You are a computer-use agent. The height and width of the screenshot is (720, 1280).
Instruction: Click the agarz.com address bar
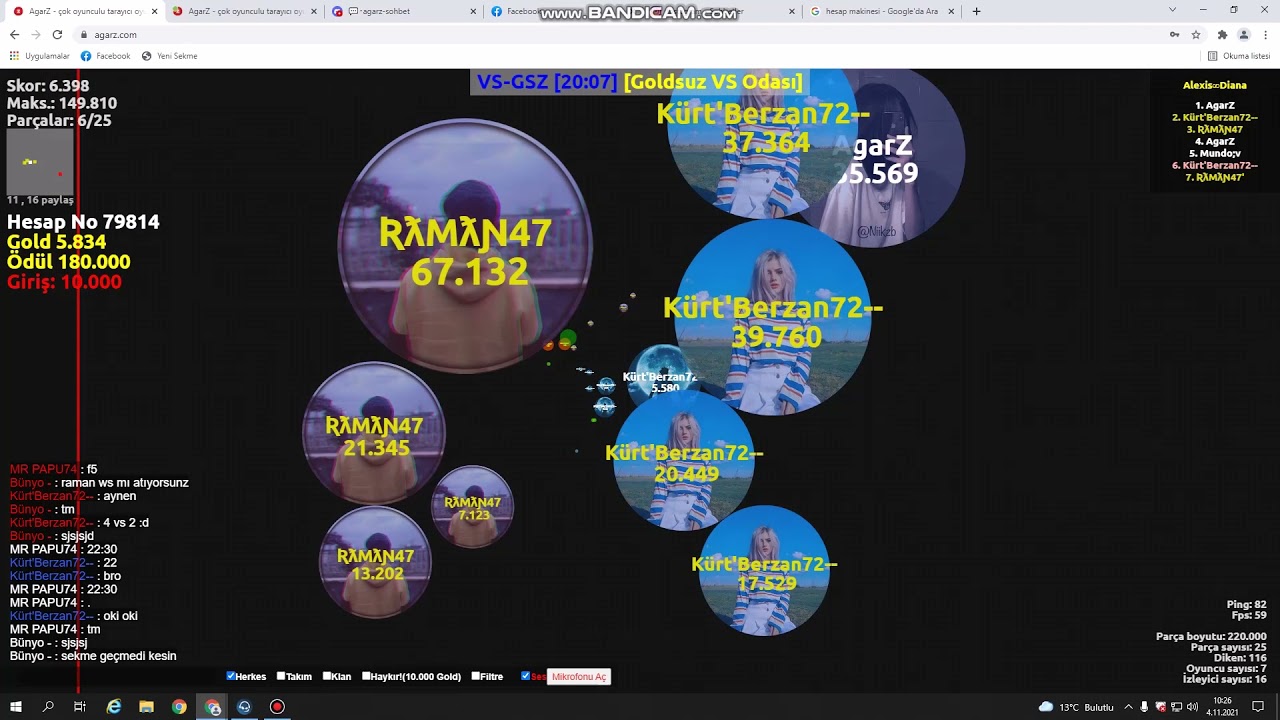point(620,34)
